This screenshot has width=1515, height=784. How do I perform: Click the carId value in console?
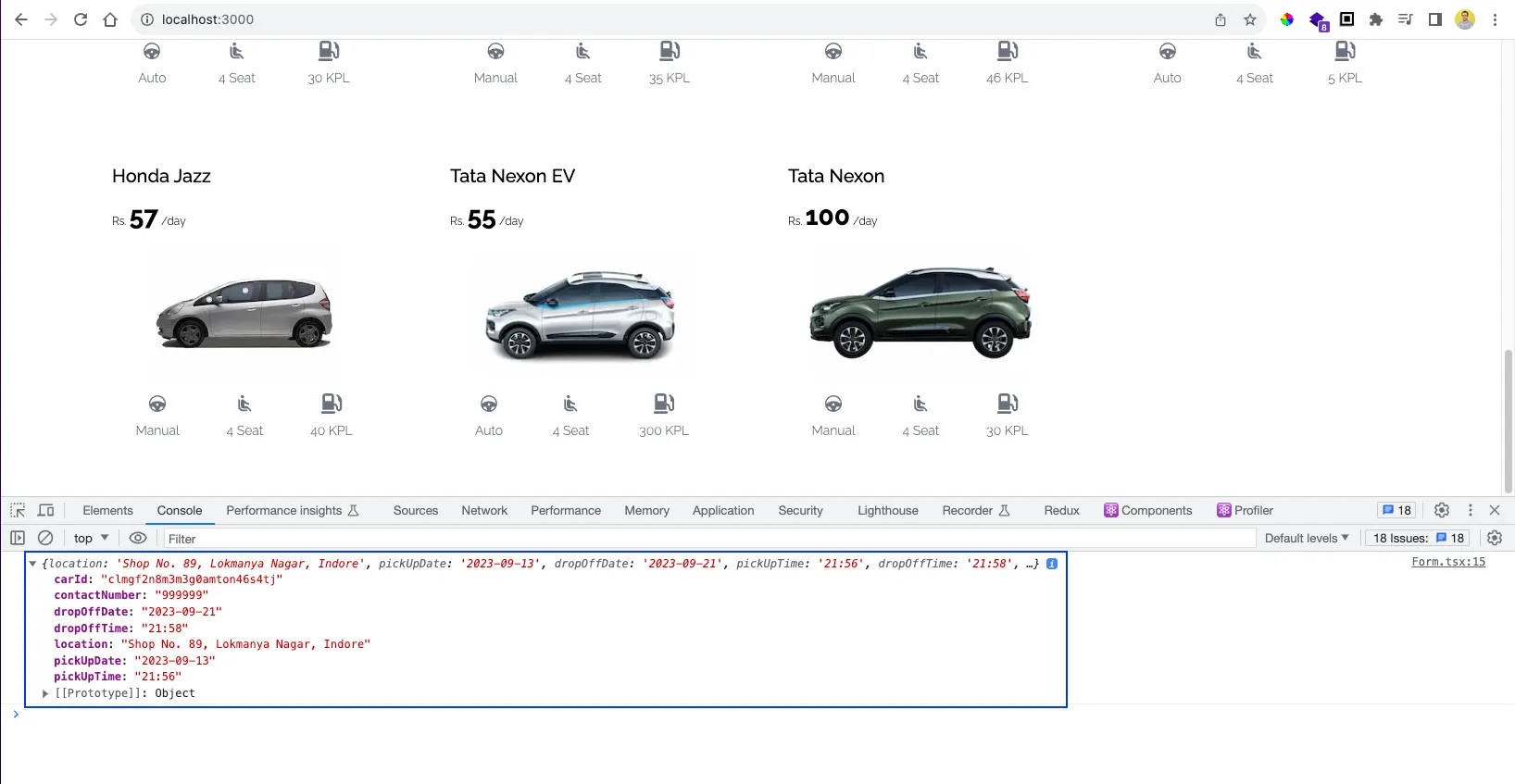pyautogui.click(x=192, y=579)
